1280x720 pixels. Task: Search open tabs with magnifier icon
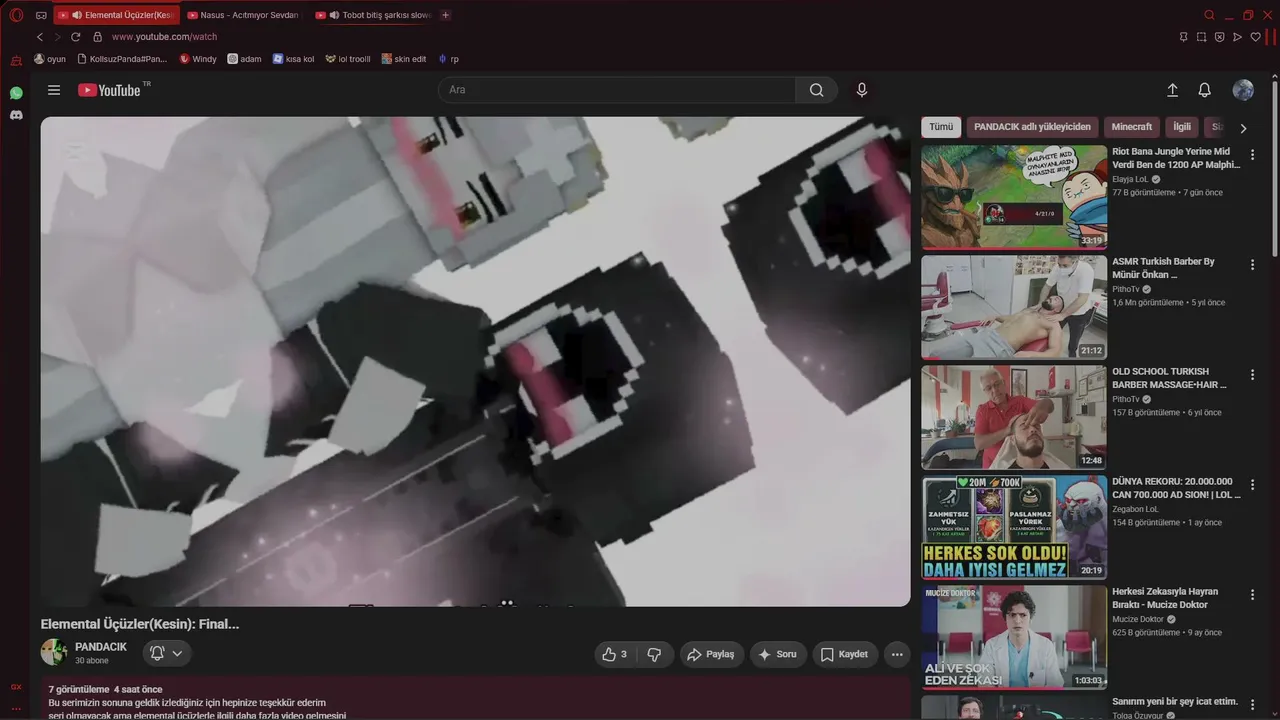[1210, 15]
